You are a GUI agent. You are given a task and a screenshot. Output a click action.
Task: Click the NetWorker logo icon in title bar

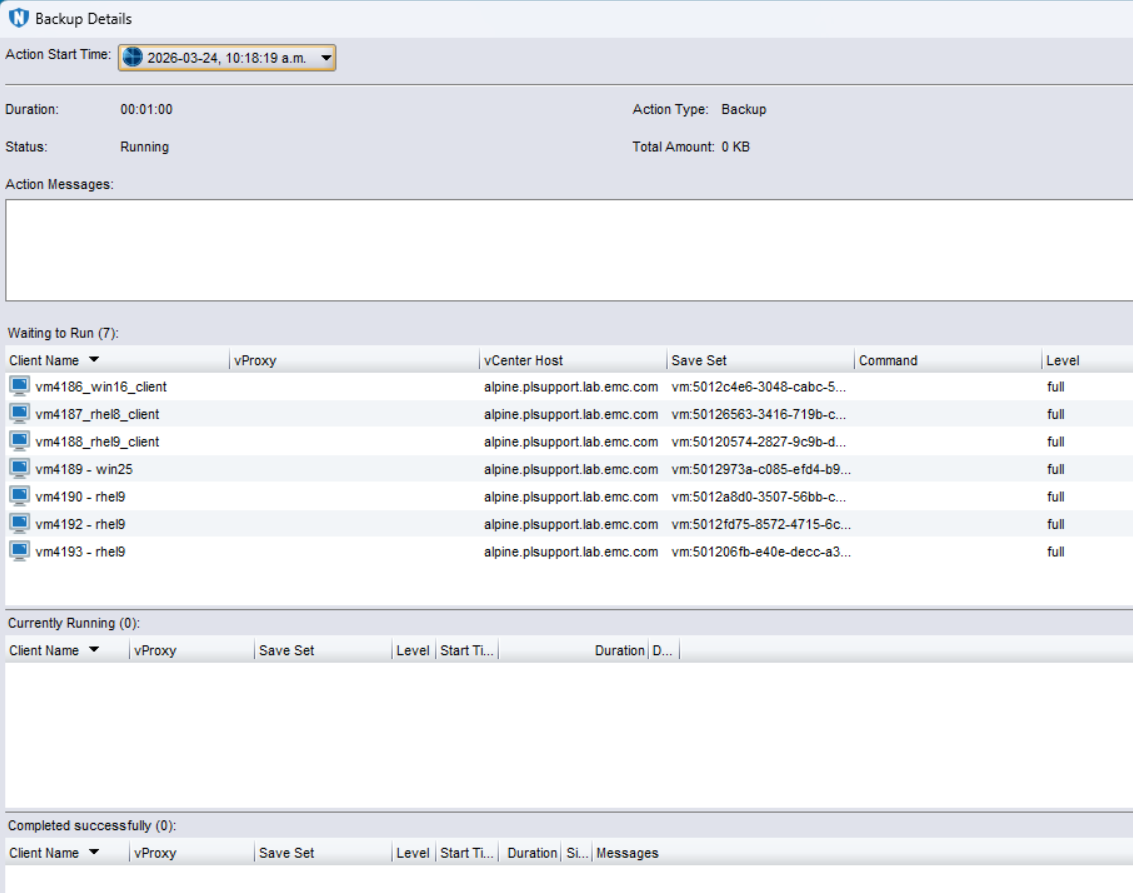(18, 18)
